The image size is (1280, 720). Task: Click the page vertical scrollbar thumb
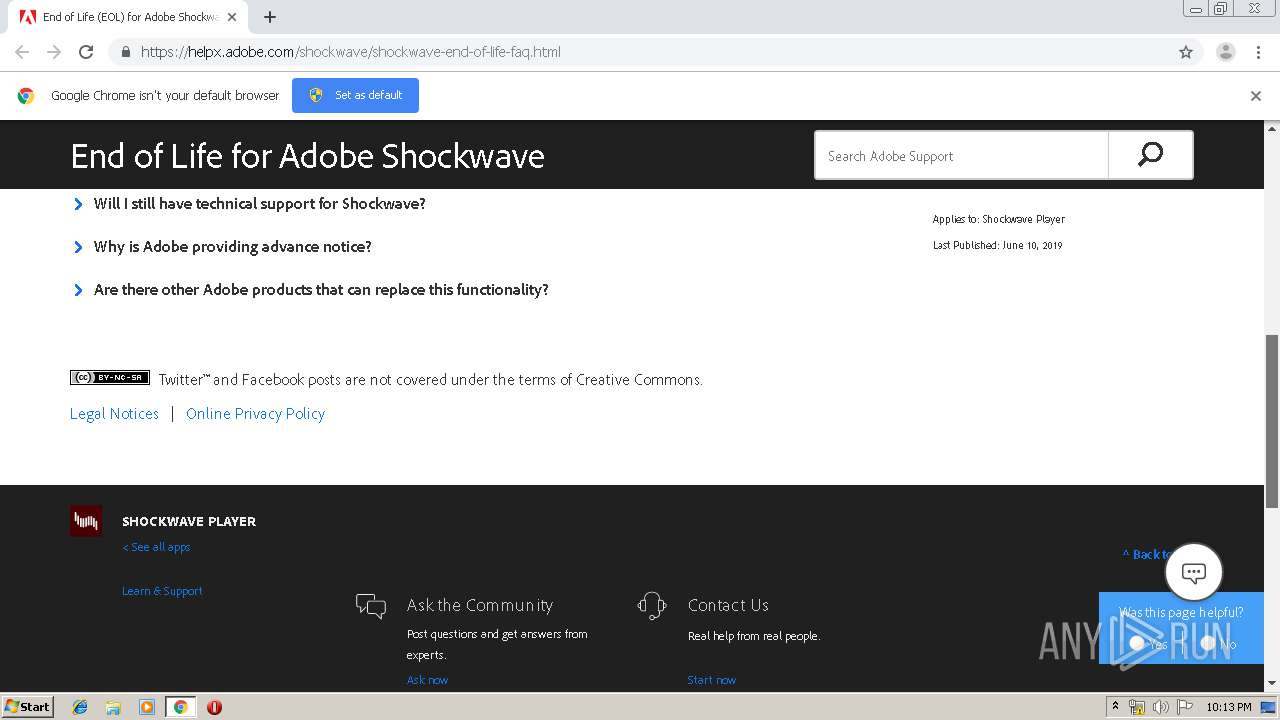[x=1272, y=420]
